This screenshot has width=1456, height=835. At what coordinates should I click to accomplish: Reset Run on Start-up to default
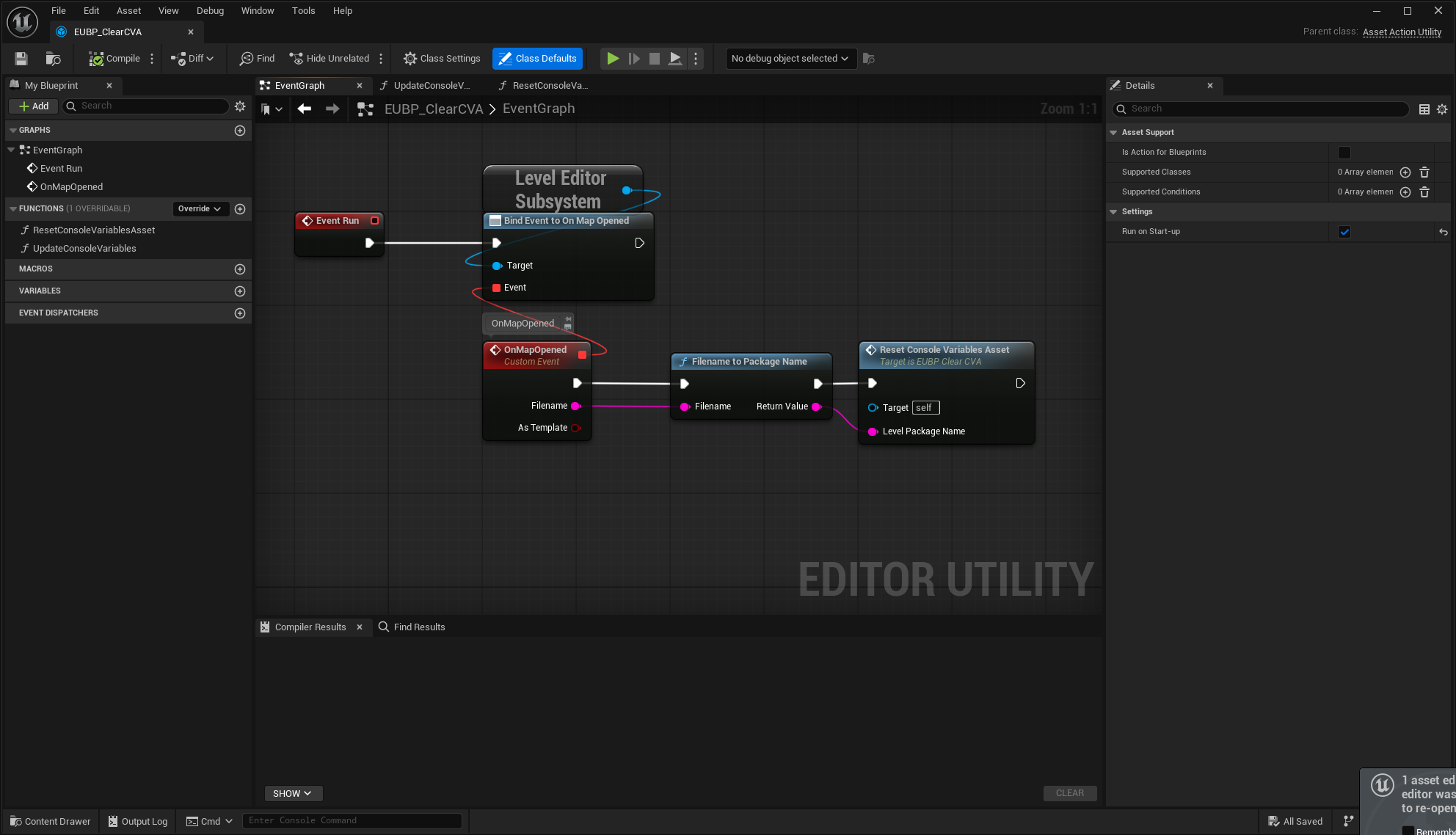(1443, 232)
